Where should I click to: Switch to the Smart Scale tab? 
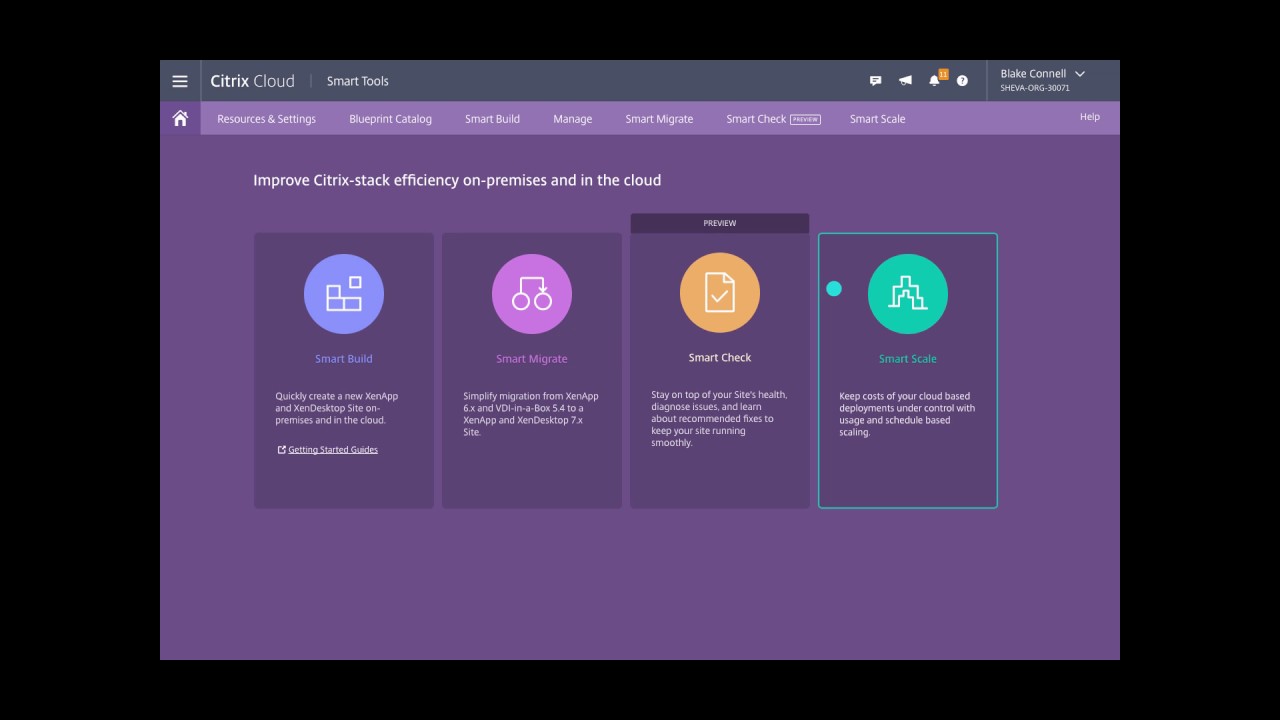[x=877, y=119]
